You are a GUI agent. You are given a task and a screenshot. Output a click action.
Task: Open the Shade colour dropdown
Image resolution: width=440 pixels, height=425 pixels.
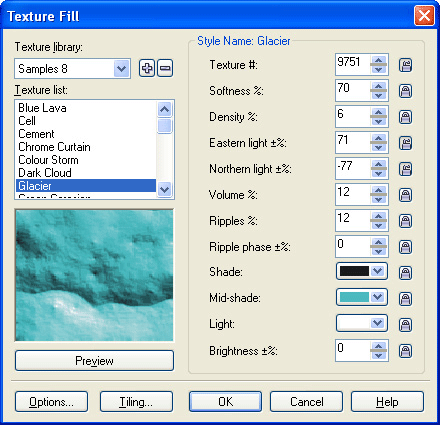click(377, 271)
